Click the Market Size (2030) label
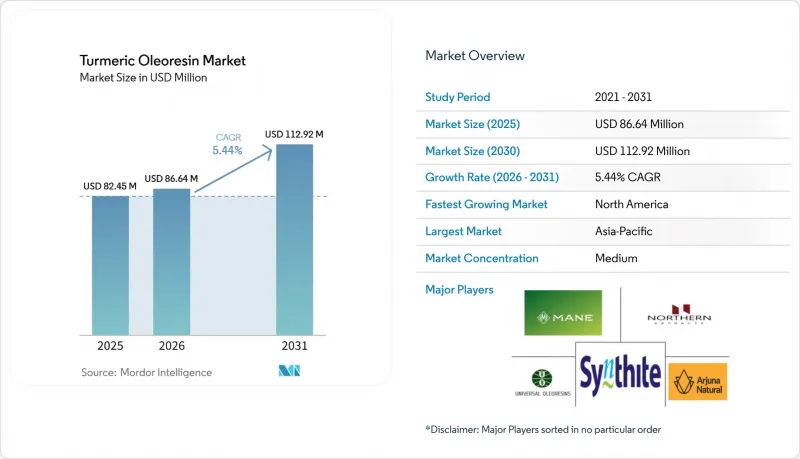 coord(472,151)
